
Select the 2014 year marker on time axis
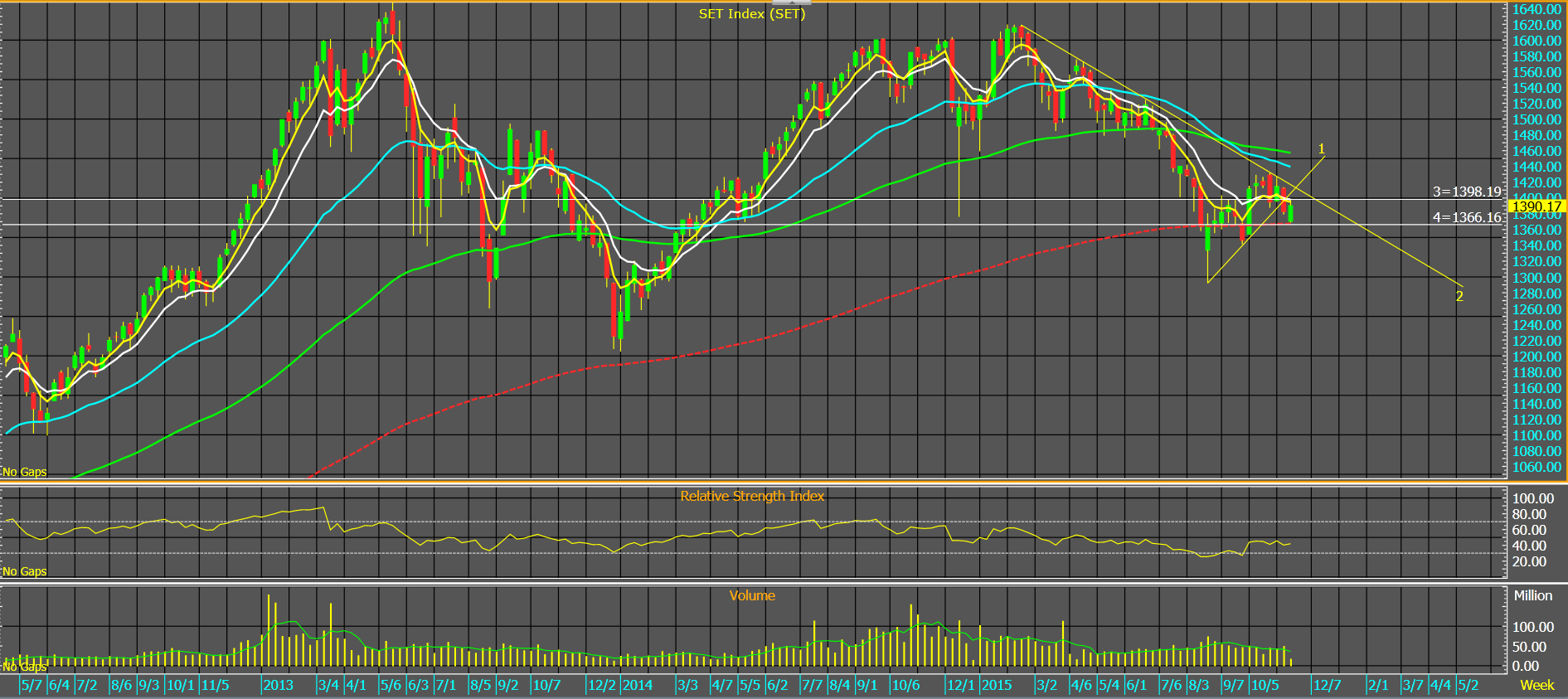[638, 685]
